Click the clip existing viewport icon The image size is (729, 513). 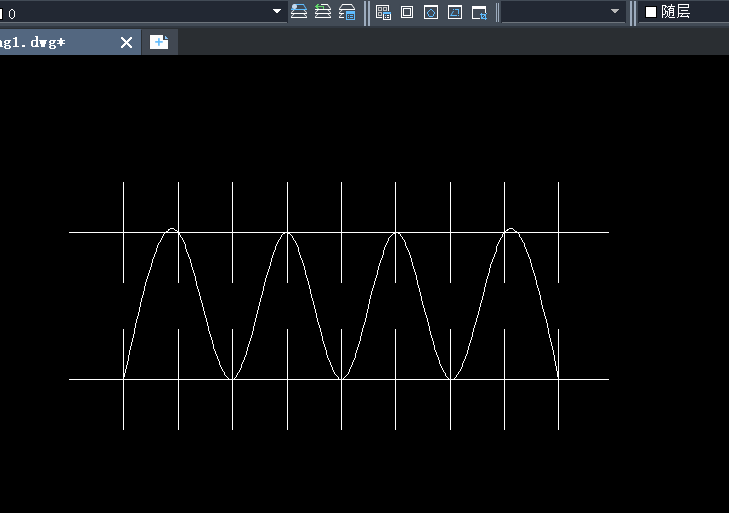coord(479,13)
